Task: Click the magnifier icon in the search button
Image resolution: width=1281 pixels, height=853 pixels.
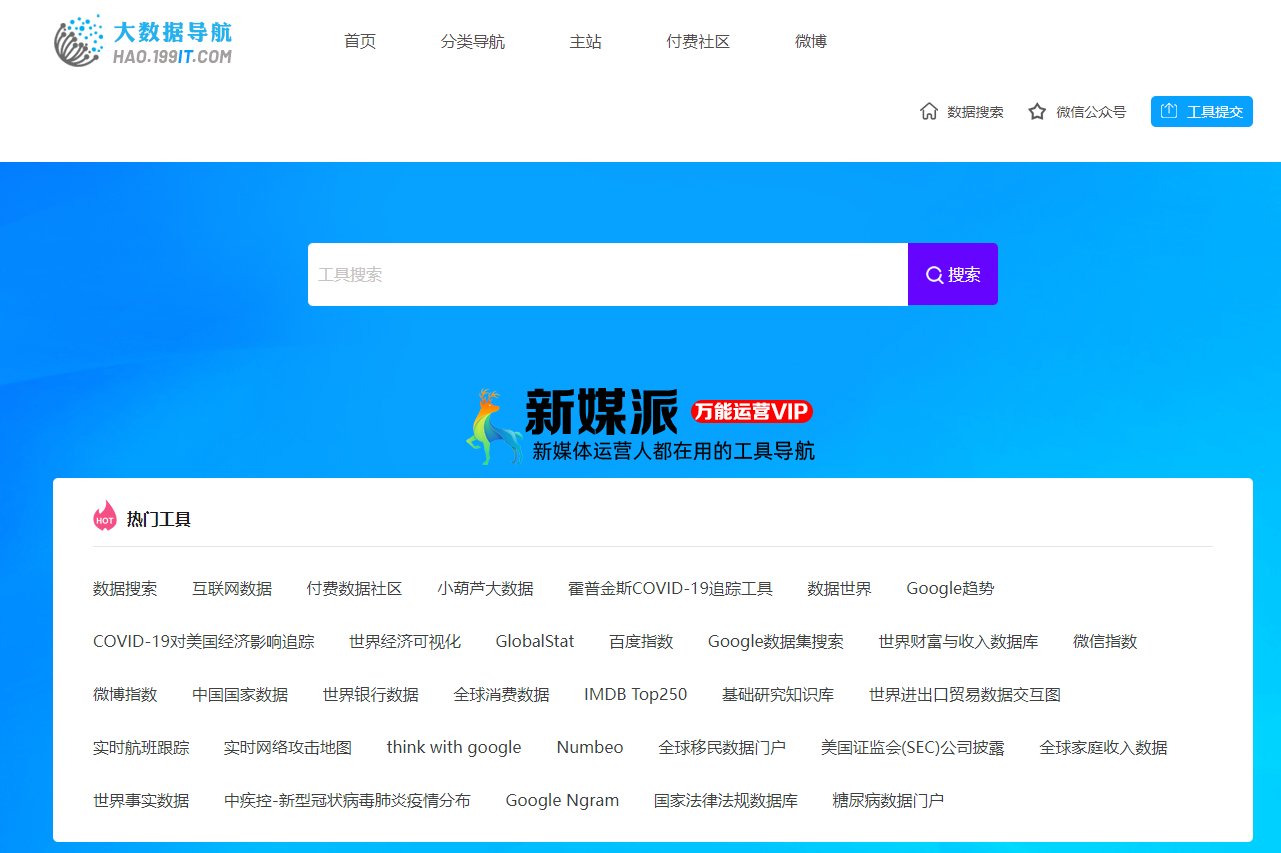Action: 935,275
